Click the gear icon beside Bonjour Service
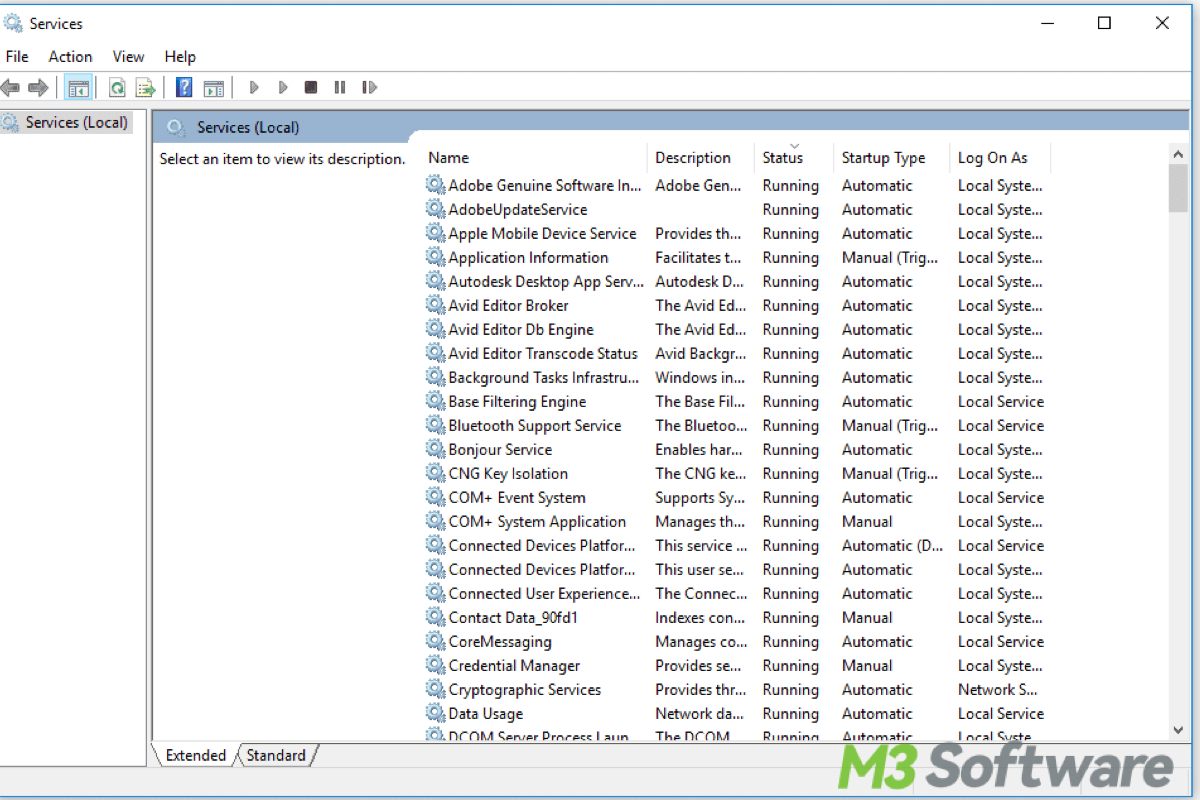Image resolution: width=1200 pixels, height=800 pixels. coord(435,449)
